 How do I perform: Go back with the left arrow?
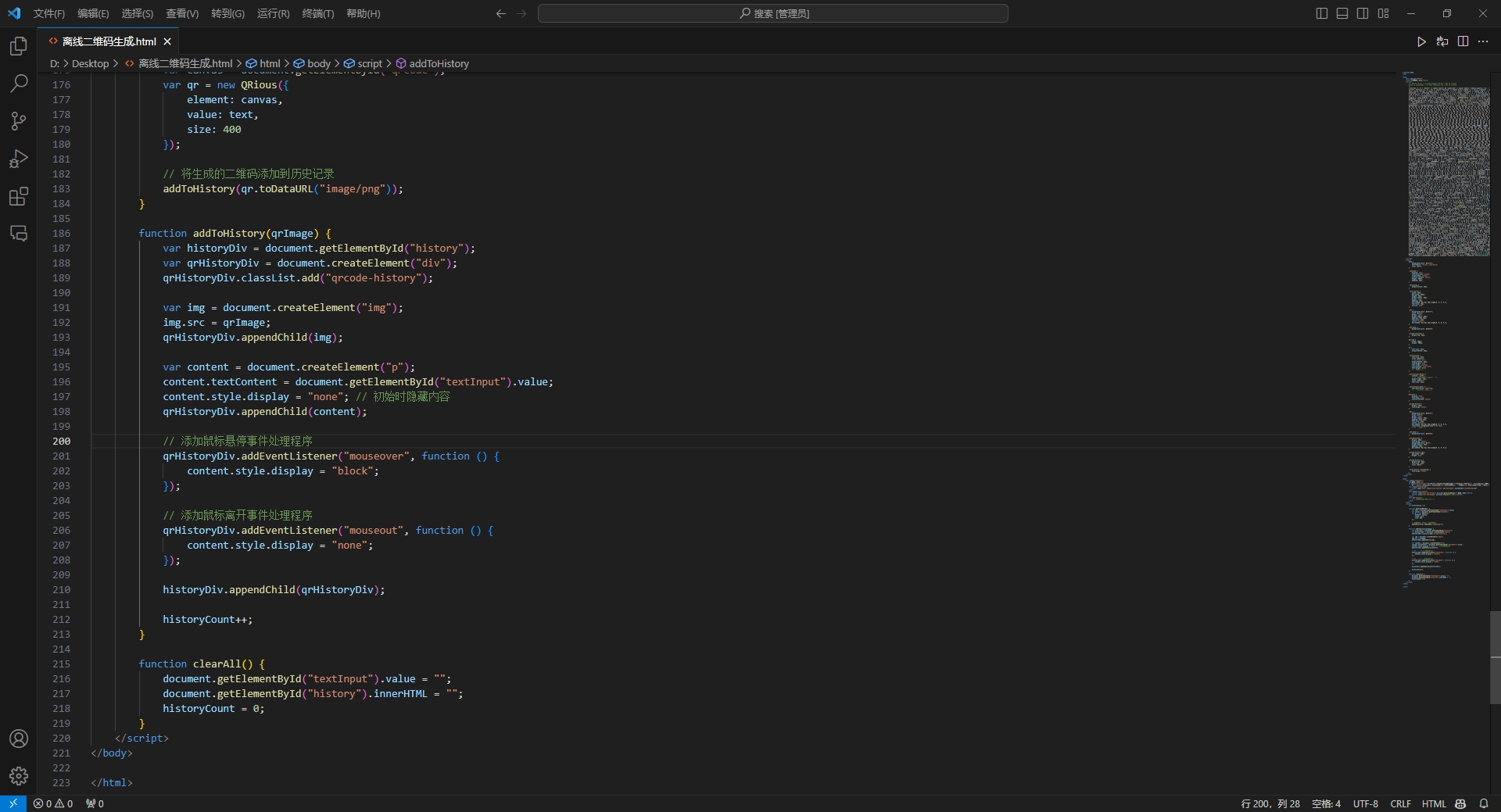pyautogui.click(x=501, y=13)
